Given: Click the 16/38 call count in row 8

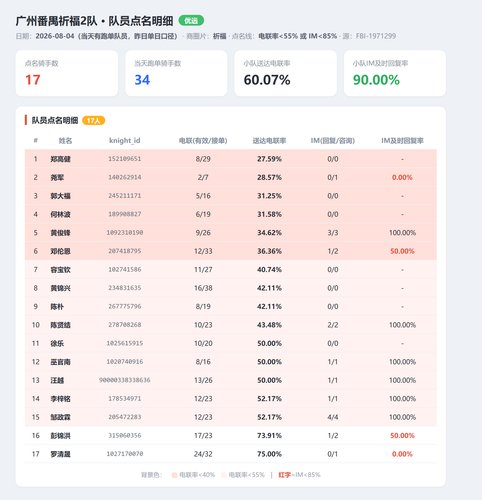Looking at the screenshot, I should click(203, 288).
